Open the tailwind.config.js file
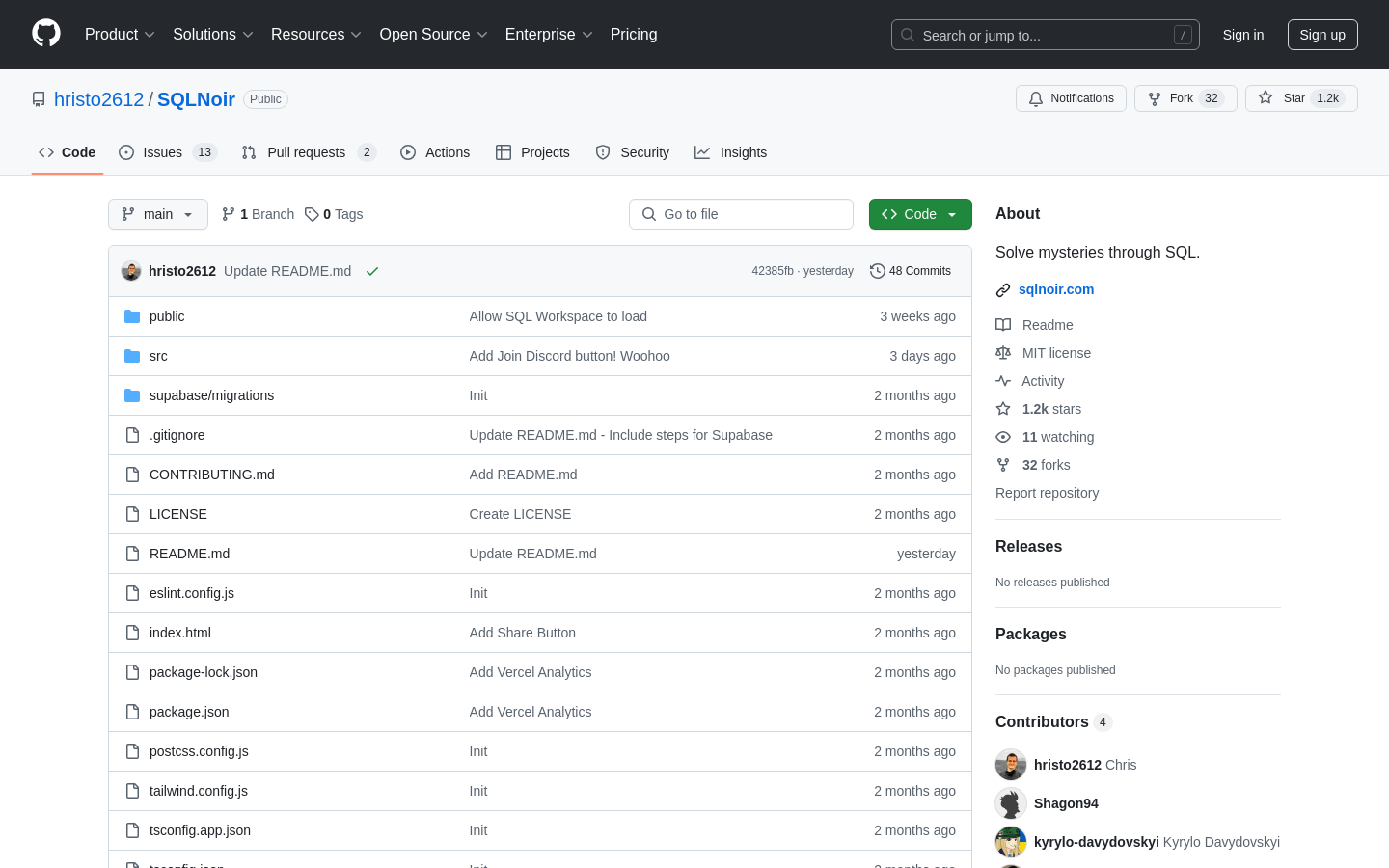The height and width of the screenshot is (868, 1389). pos(199,791)
